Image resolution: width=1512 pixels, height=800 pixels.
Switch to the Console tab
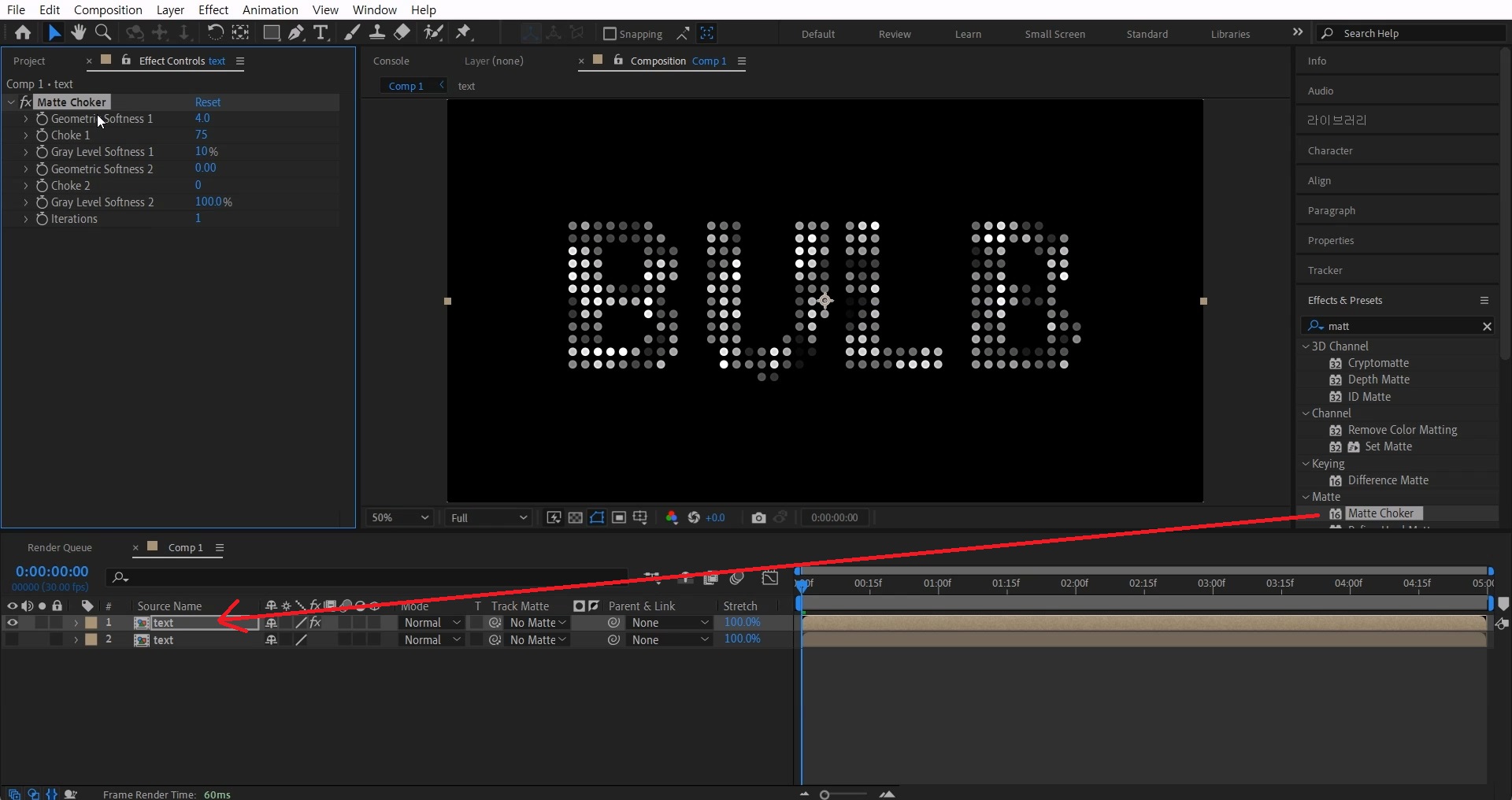[391, 61]
